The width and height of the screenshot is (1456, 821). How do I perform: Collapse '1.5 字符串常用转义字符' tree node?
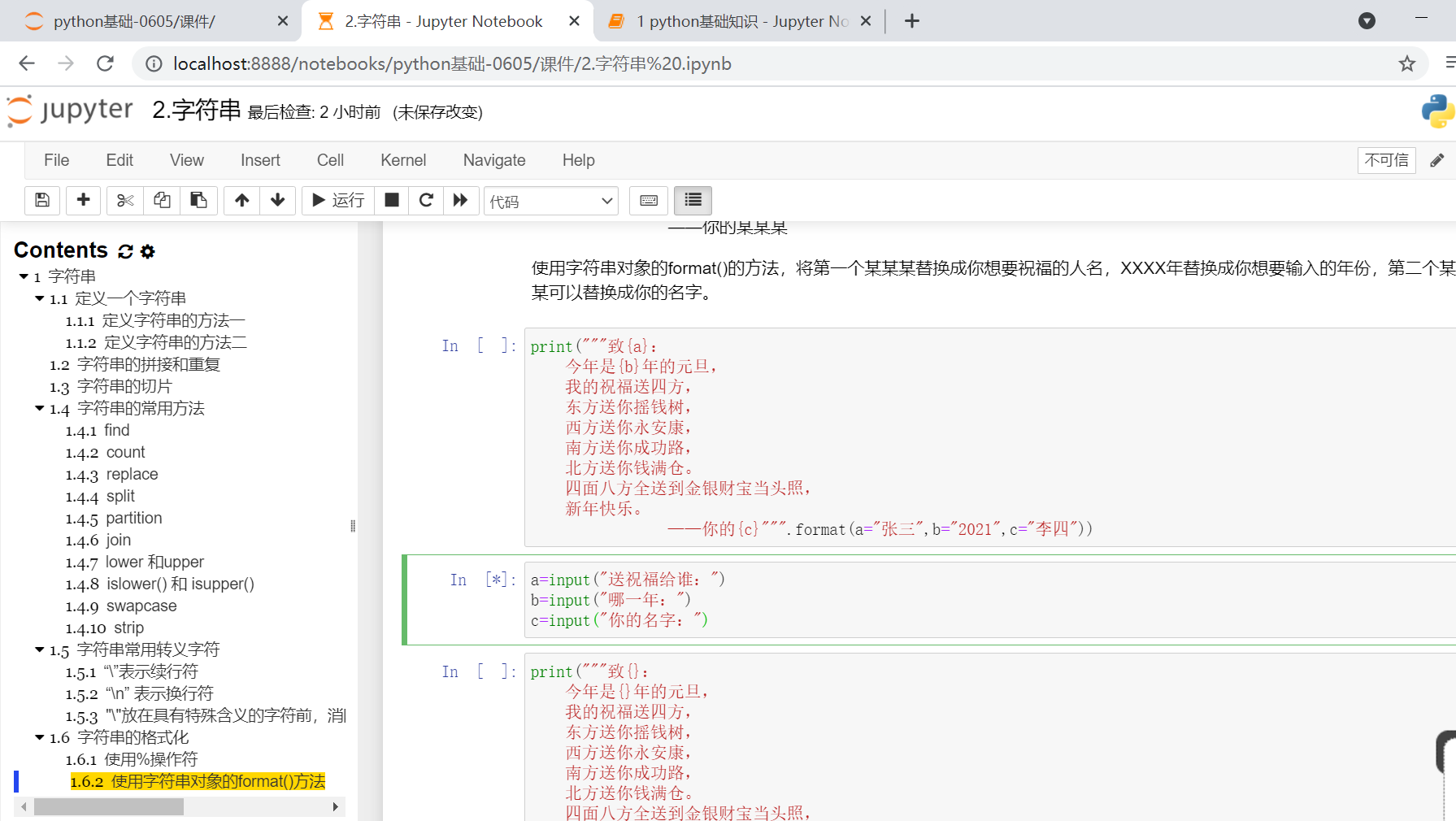tap(40, 650)
